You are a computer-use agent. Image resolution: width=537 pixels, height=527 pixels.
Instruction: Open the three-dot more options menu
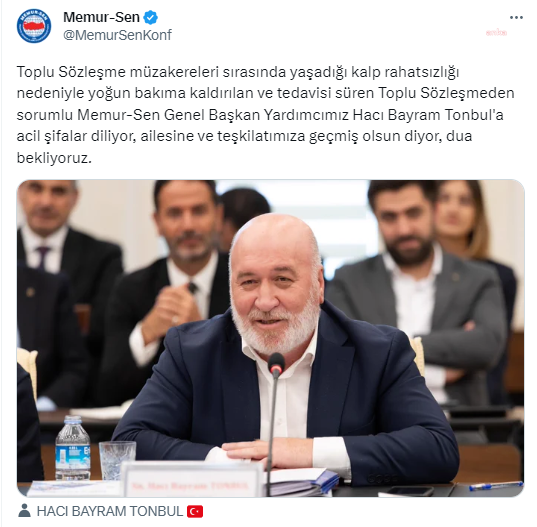click(516, 17)
